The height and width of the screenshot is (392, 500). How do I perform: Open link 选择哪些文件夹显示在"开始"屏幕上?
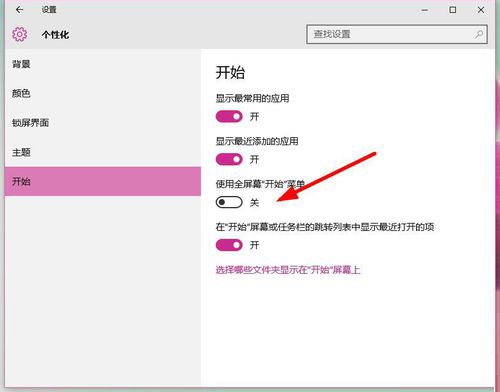pos(288,270)
